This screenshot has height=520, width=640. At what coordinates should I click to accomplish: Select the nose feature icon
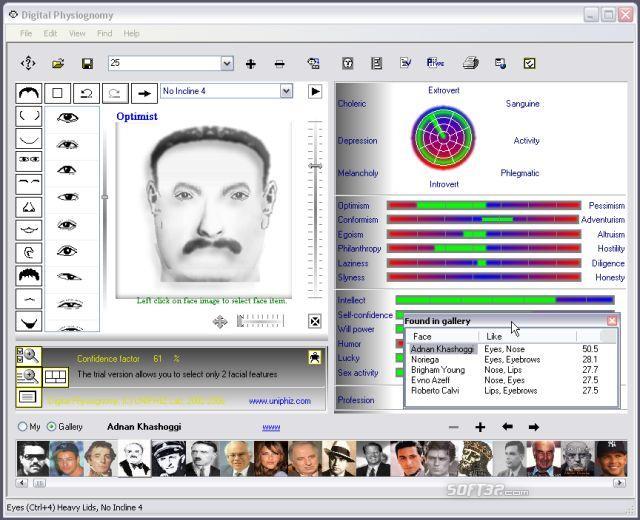[x=29, y=207]
